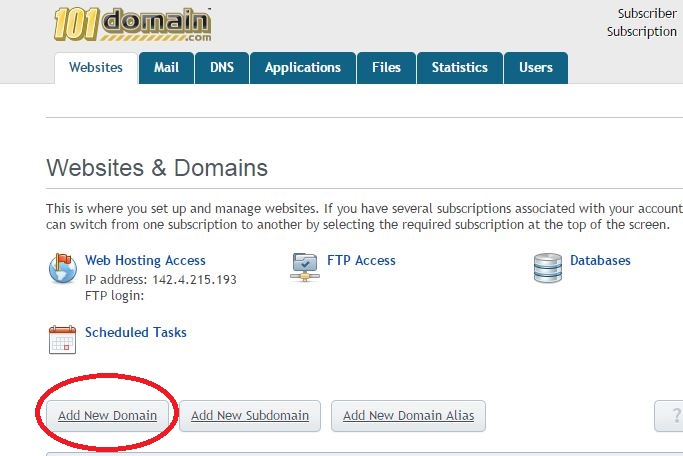This screenshot has width=683, height=456.
Task: Open the Mail tab
Action: pyautogui.click(x=166, y=68)
